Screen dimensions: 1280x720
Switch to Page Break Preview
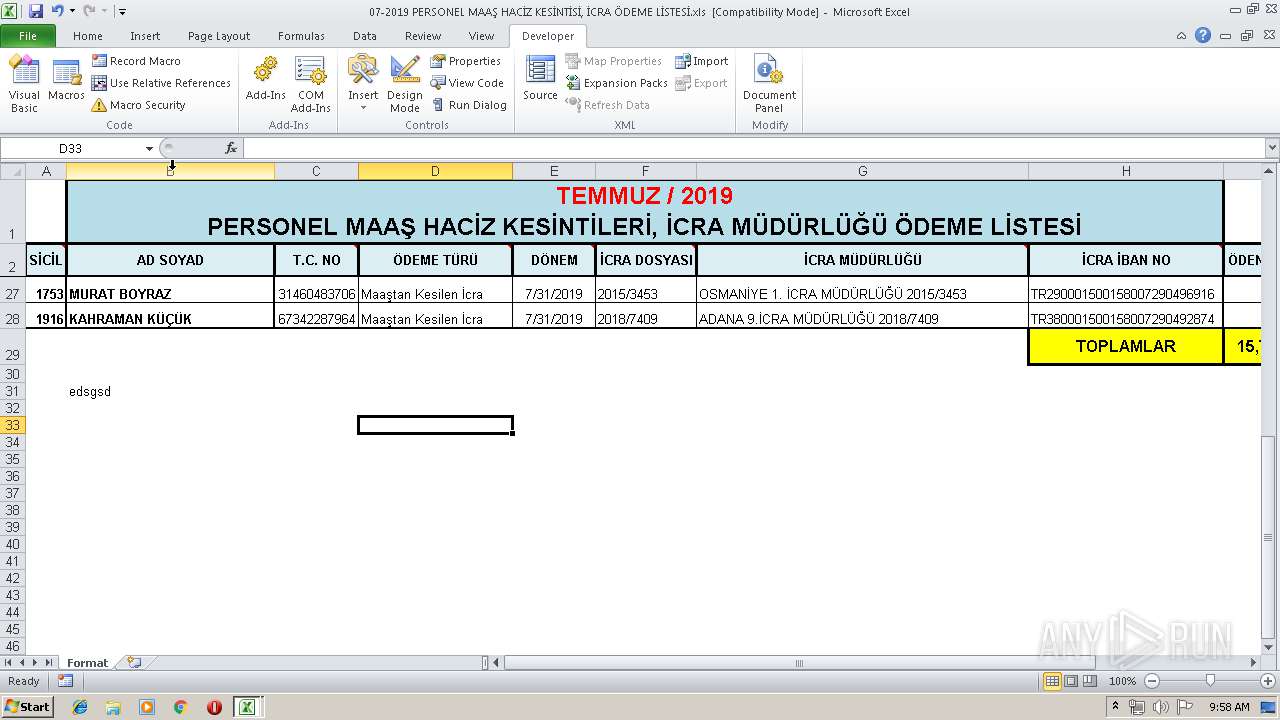tap(1091, 681)
